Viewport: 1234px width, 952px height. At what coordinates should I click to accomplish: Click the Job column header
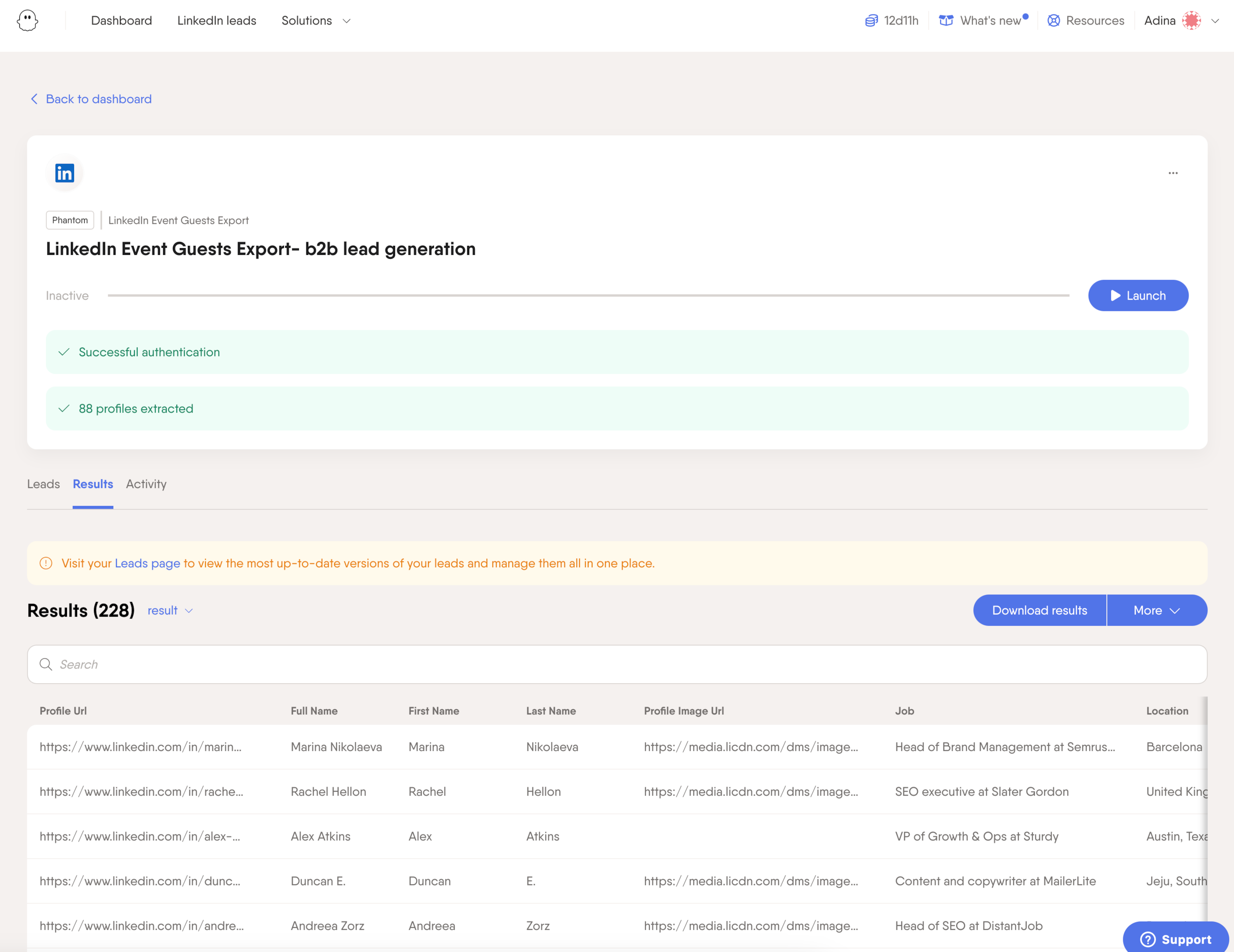(905, 711)
